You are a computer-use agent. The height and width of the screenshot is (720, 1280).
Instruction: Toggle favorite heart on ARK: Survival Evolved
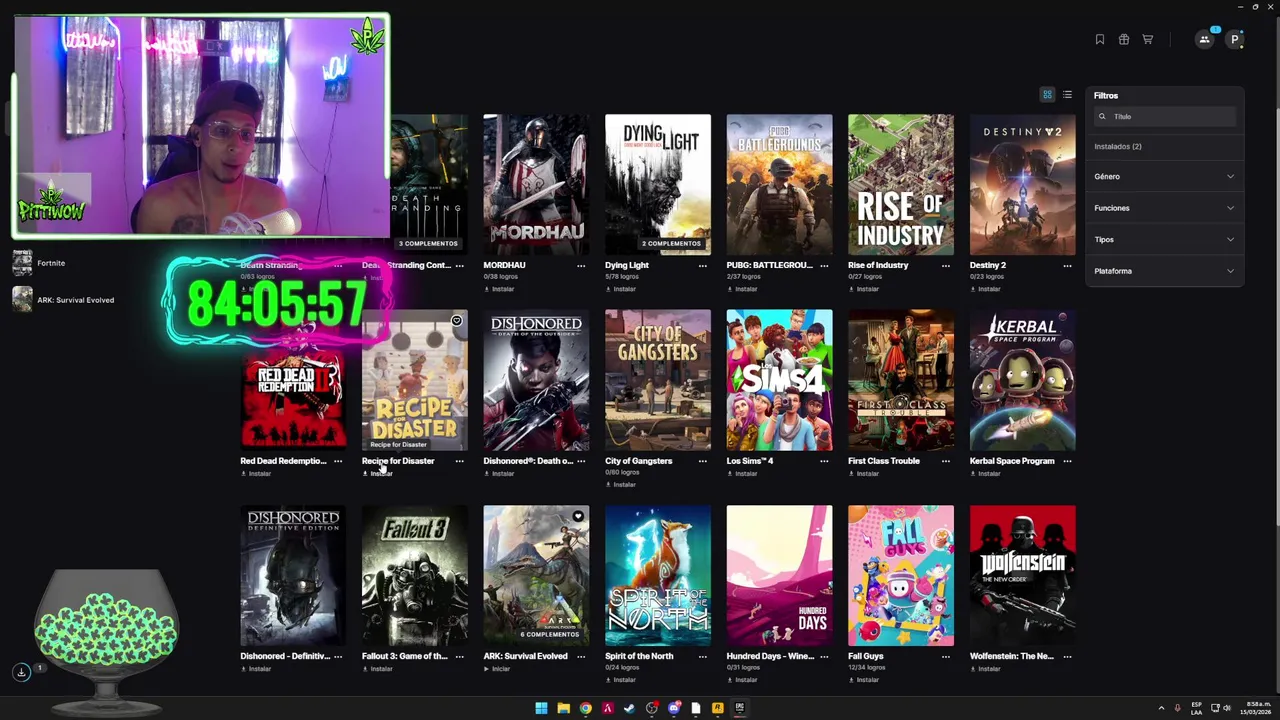click(578, 517)
